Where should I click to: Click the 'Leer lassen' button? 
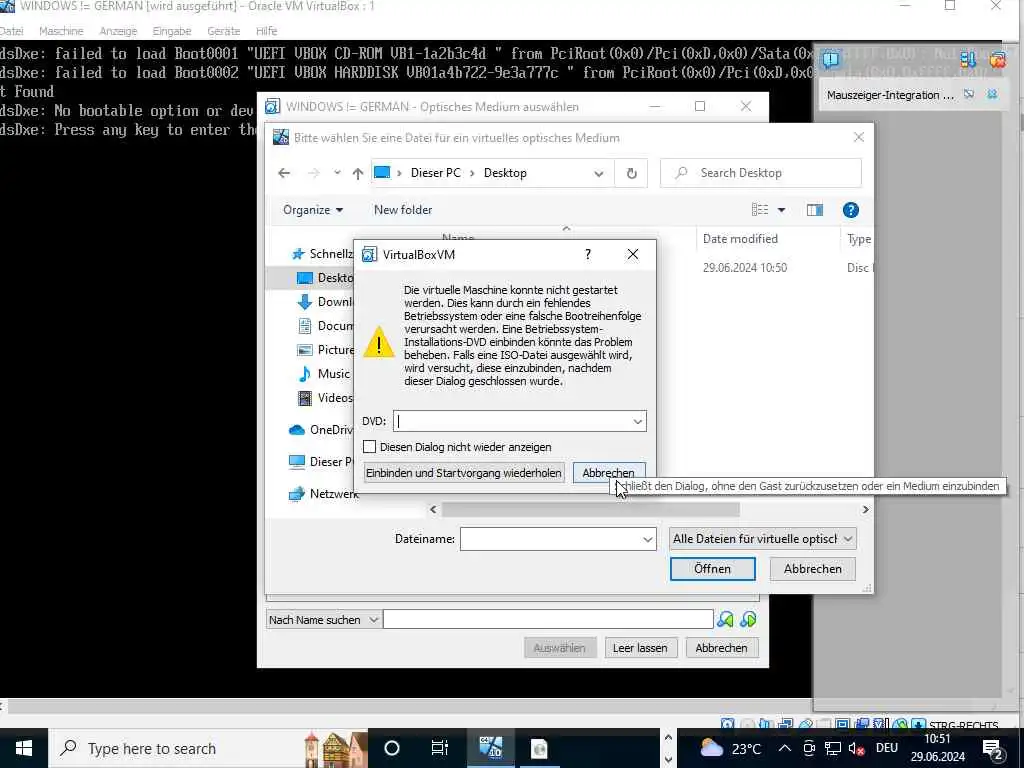click(640, 648)
